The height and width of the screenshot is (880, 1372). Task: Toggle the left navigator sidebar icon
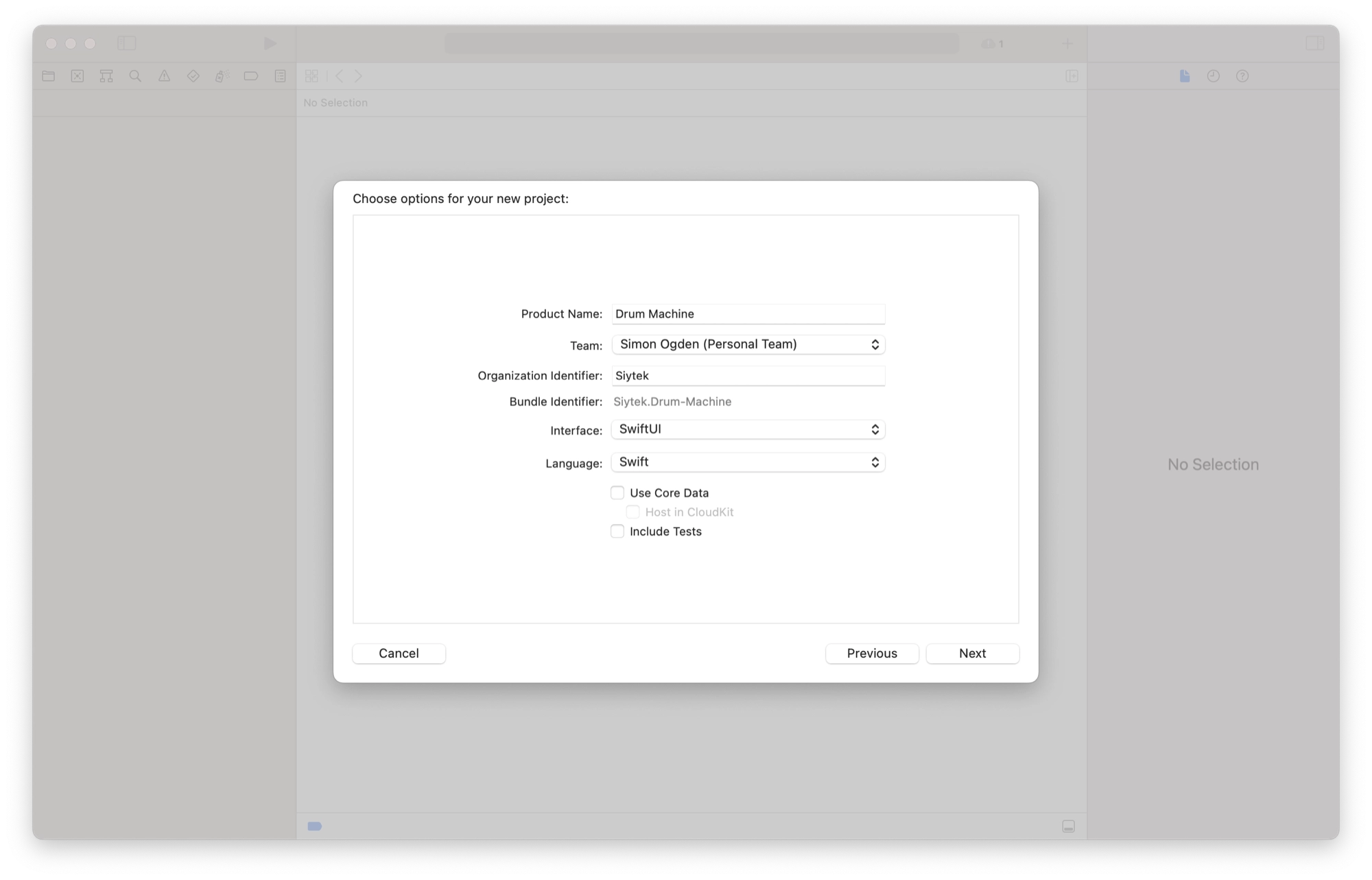[127, 43]
